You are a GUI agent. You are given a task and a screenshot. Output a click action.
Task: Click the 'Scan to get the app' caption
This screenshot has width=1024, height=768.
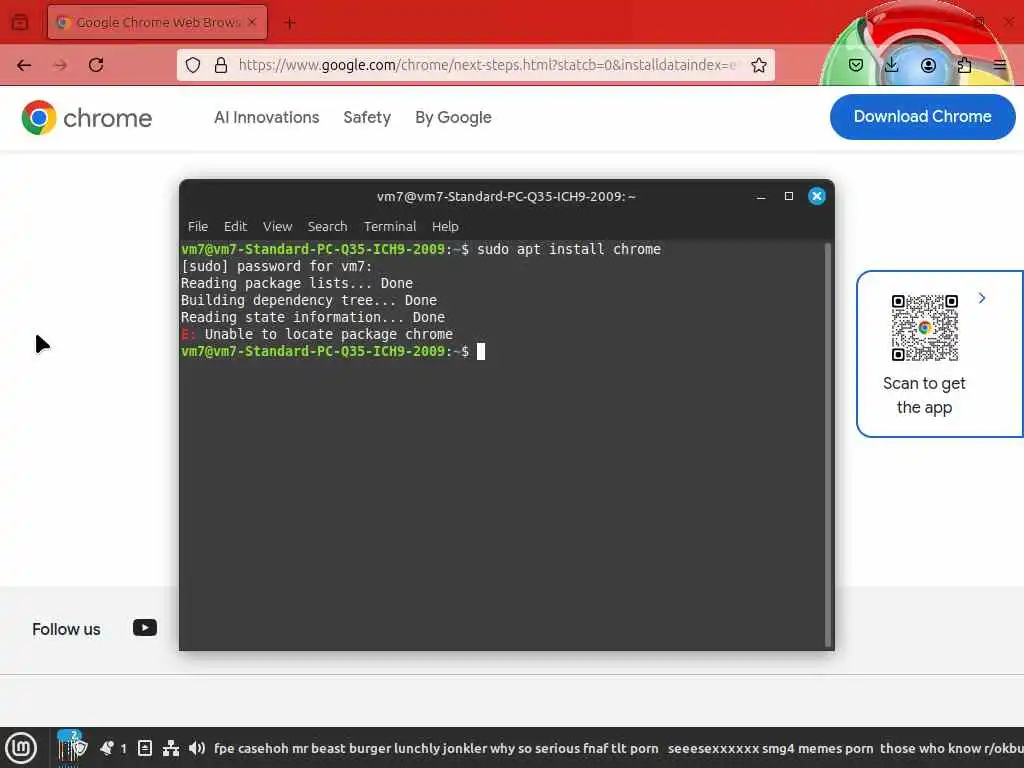[924, 395]
